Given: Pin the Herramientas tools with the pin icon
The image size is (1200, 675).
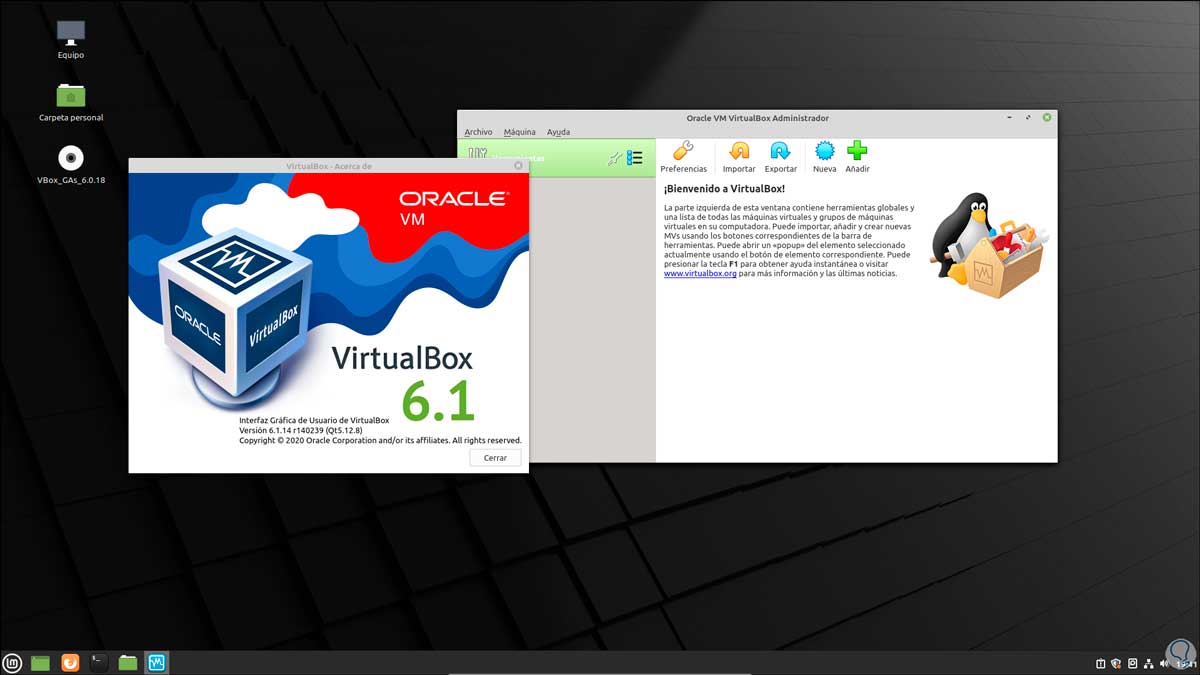Looking at the screenshot, I should 615,158.
